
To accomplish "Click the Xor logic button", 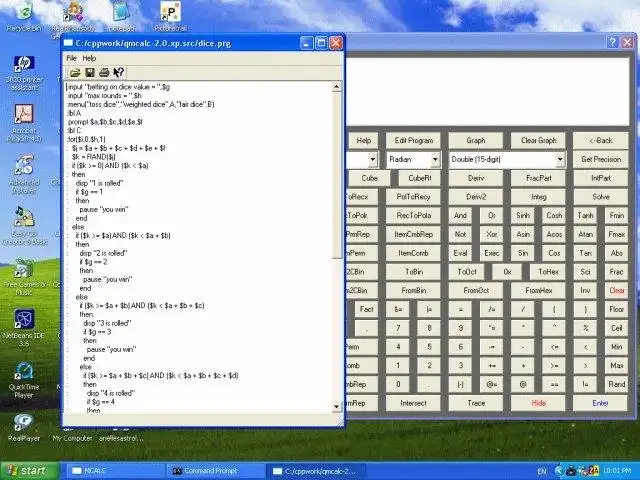I will click(491, 234).
